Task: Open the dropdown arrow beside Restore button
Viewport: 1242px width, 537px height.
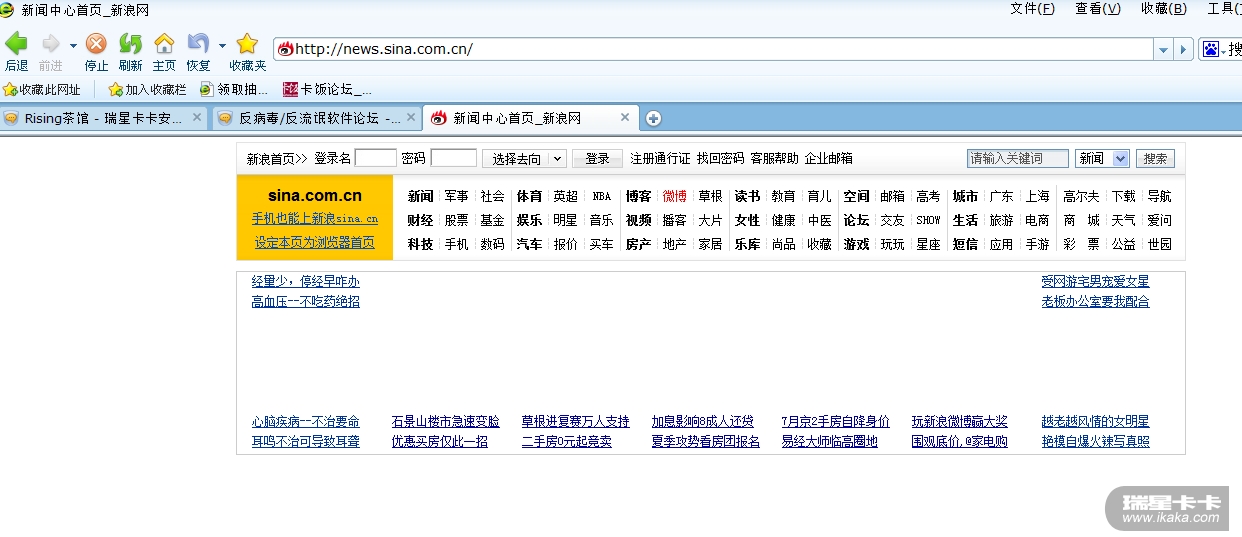Action: coord(222,45)
